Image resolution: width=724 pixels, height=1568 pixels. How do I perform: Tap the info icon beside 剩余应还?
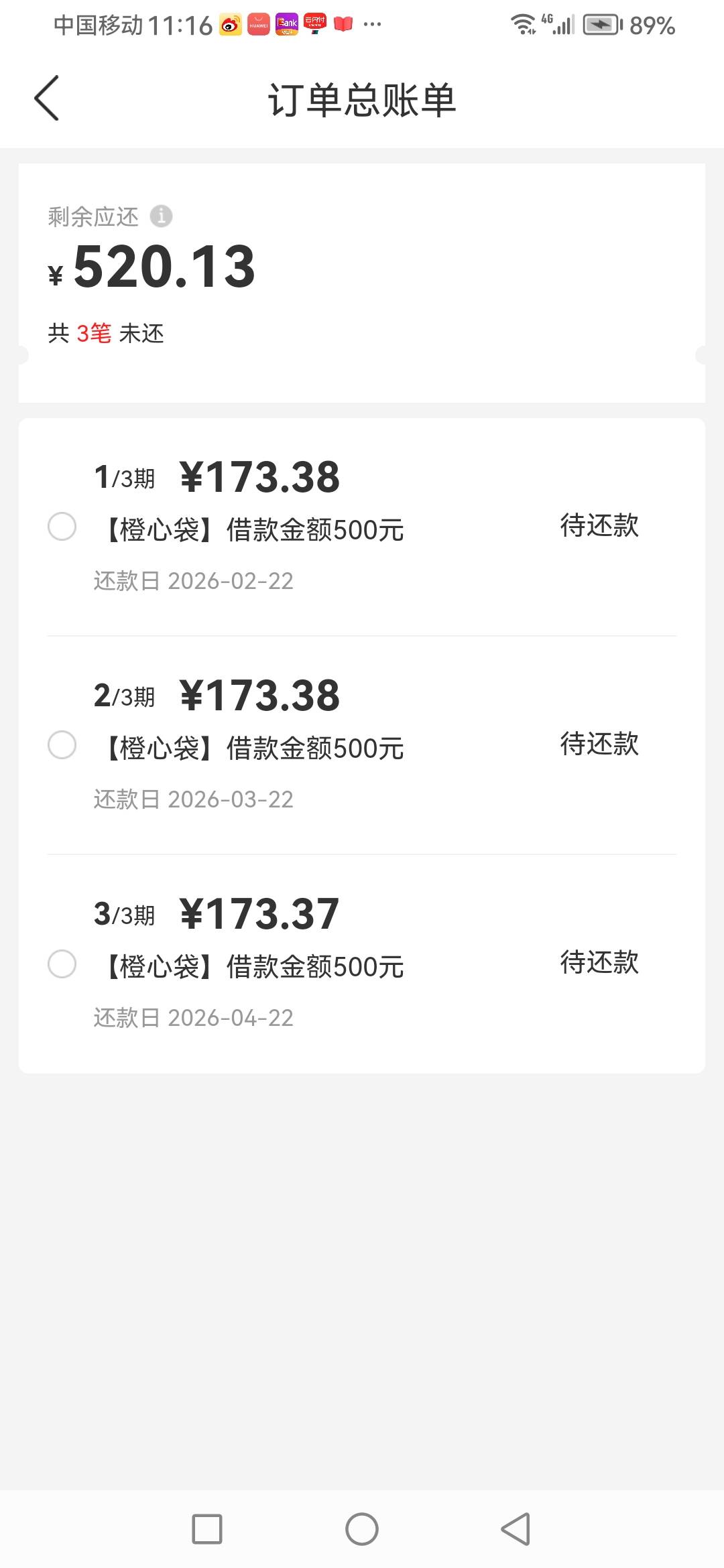(x=161, y=216)
